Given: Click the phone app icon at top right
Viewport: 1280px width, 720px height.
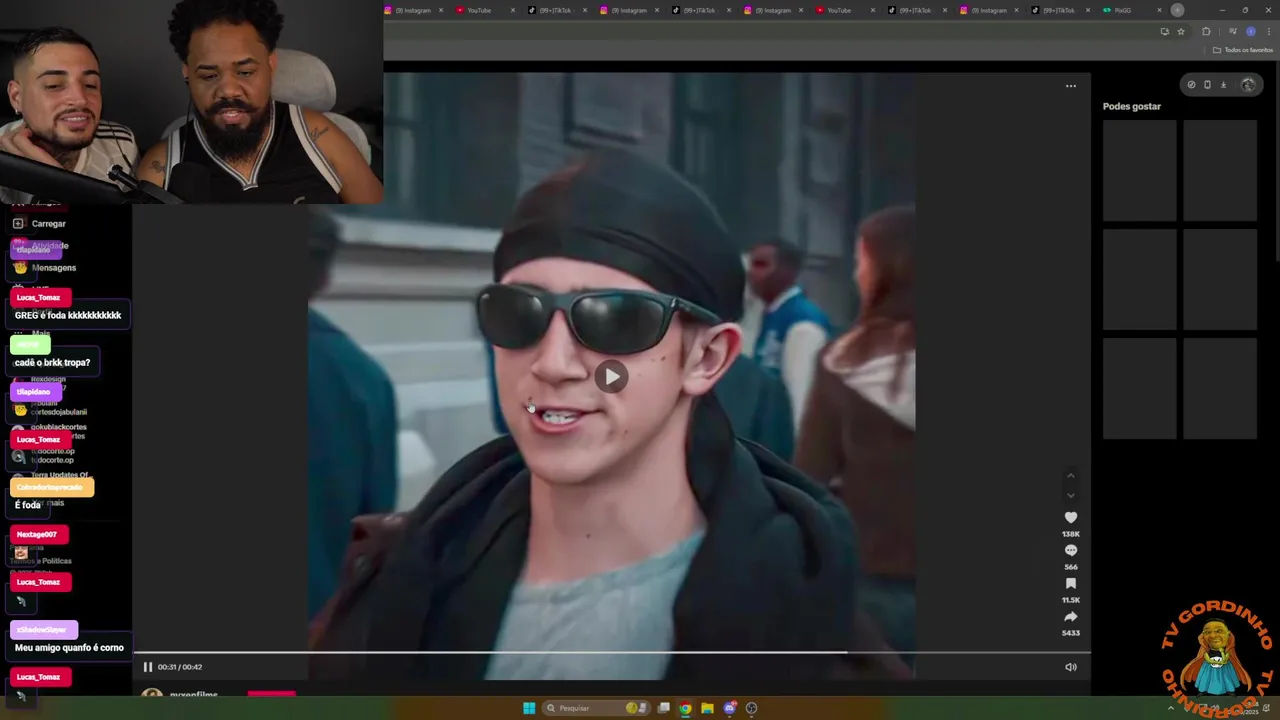Looking at the screenshot, I should (1207, 85).
